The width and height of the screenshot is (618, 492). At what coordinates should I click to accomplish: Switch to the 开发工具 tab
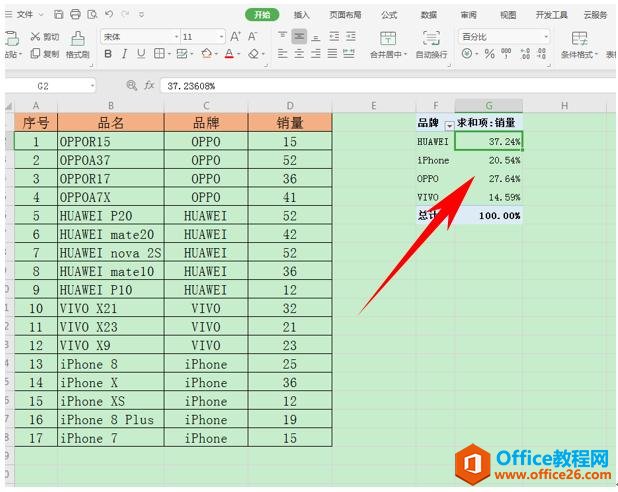click(551, 15)
